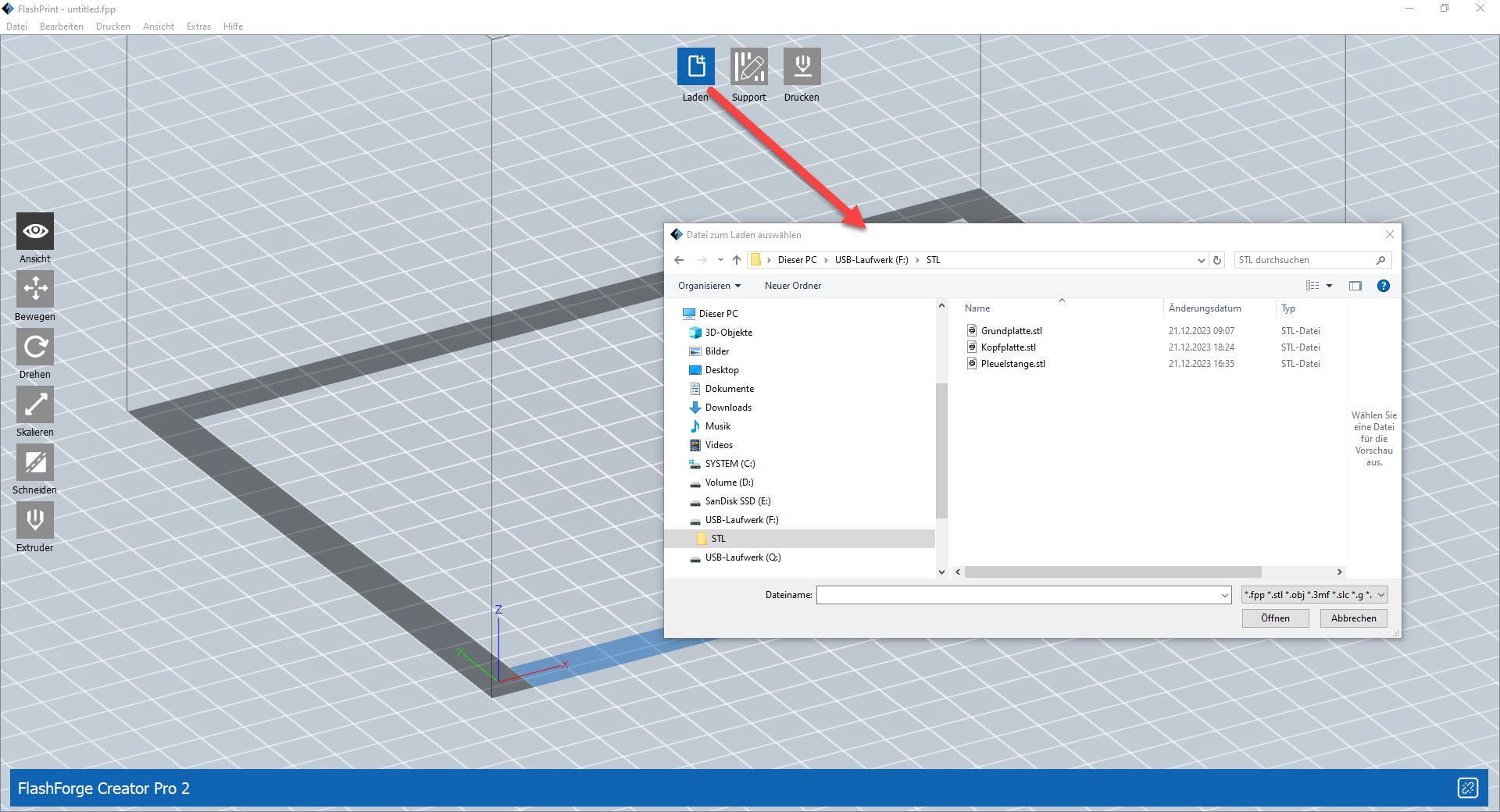Select Dokumente in navigation tree
1500x812 pixels.
[729, 389]
